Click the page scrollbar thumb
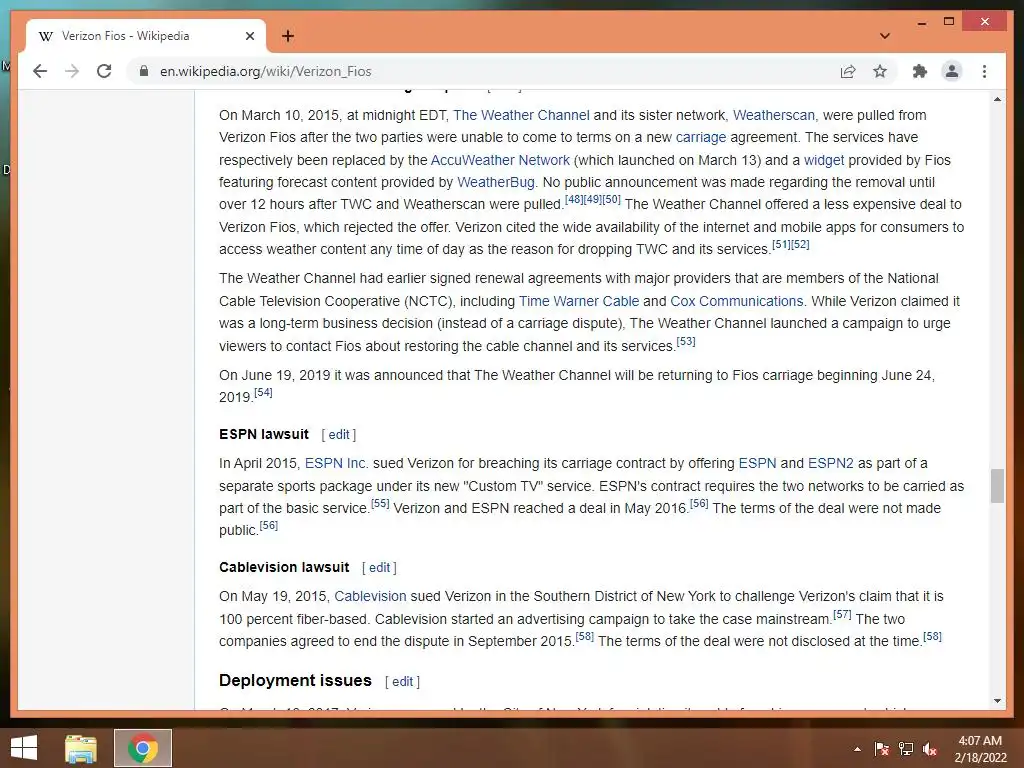This screenshot has width=1024, height=768. tap(997, 485)
